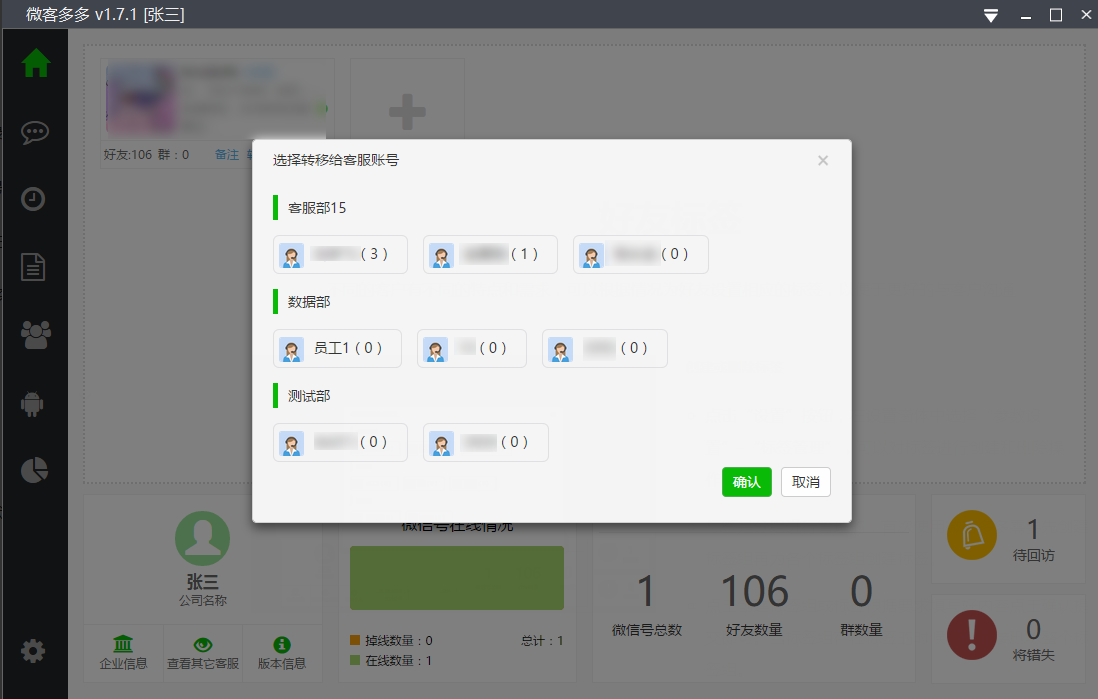The width and height of the screenshot is (1098, 699).
Task: Select 客服部15 agent with count (1)
Action: point(490,254)
